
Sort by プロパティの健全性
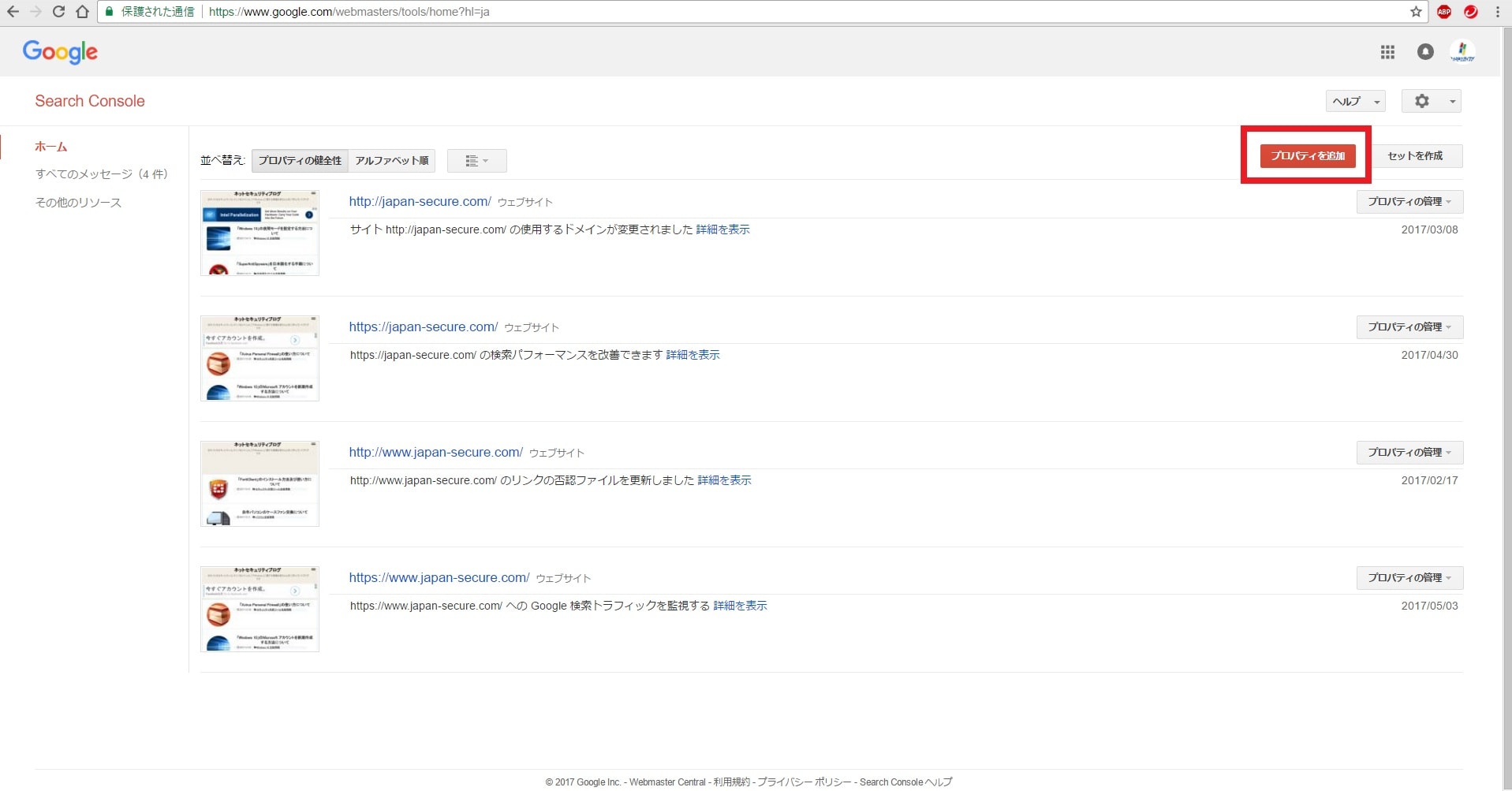tap(300, 161)
